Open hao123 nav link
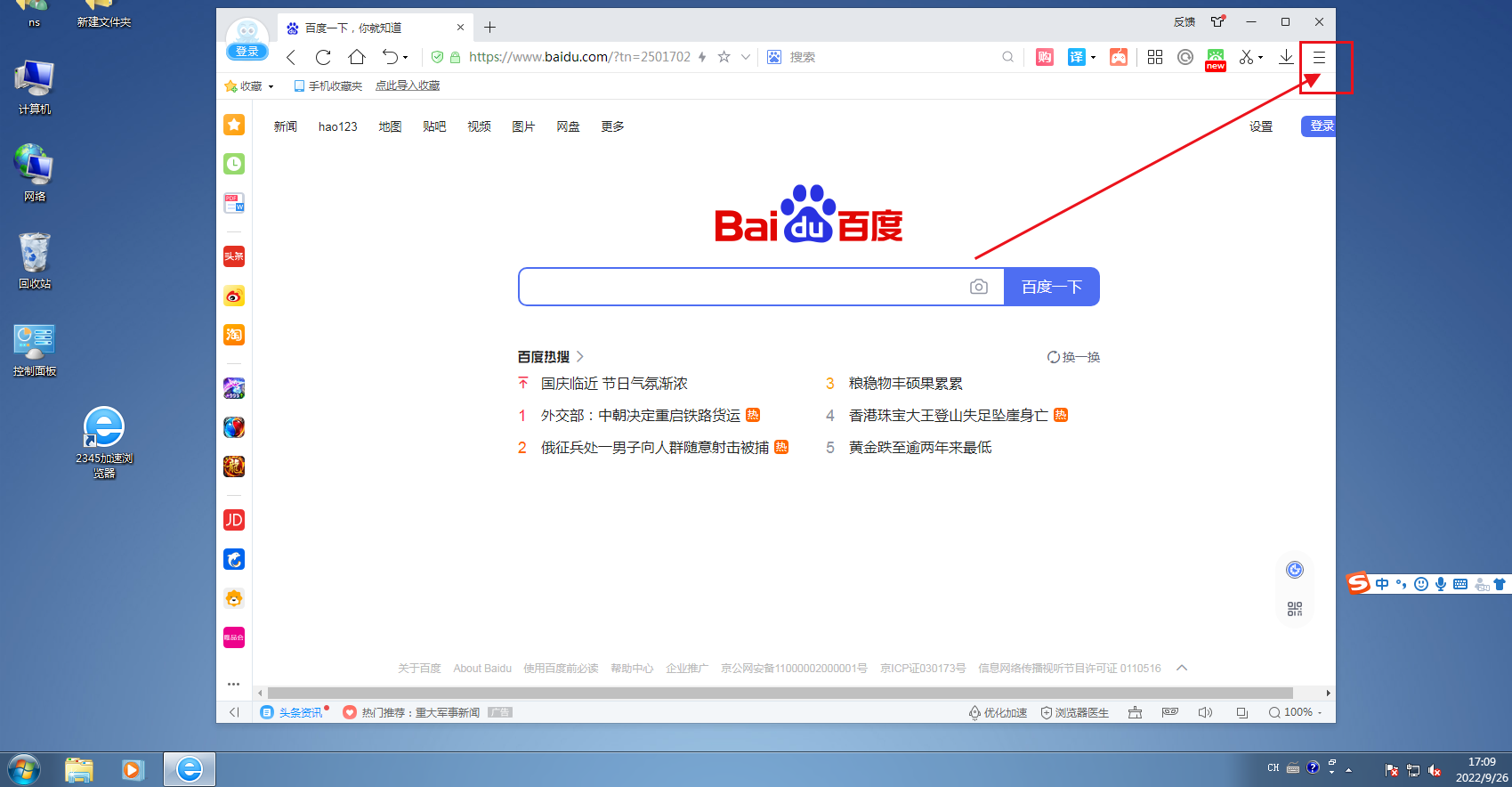Image resolution: width=1512 pixels, height=787 pixels. (338, 126)
